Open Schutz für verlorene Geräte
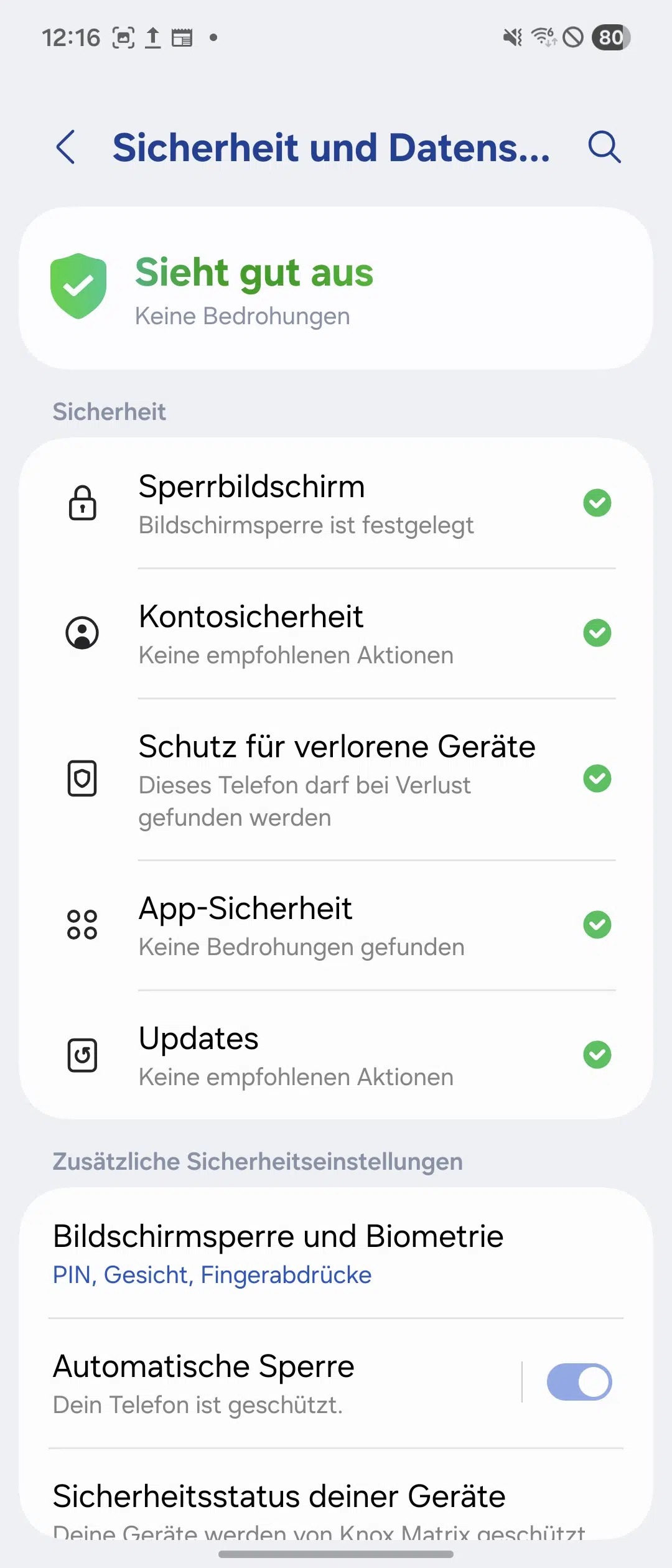Screen dimensions: 672x1568 [x=336, y=780]
